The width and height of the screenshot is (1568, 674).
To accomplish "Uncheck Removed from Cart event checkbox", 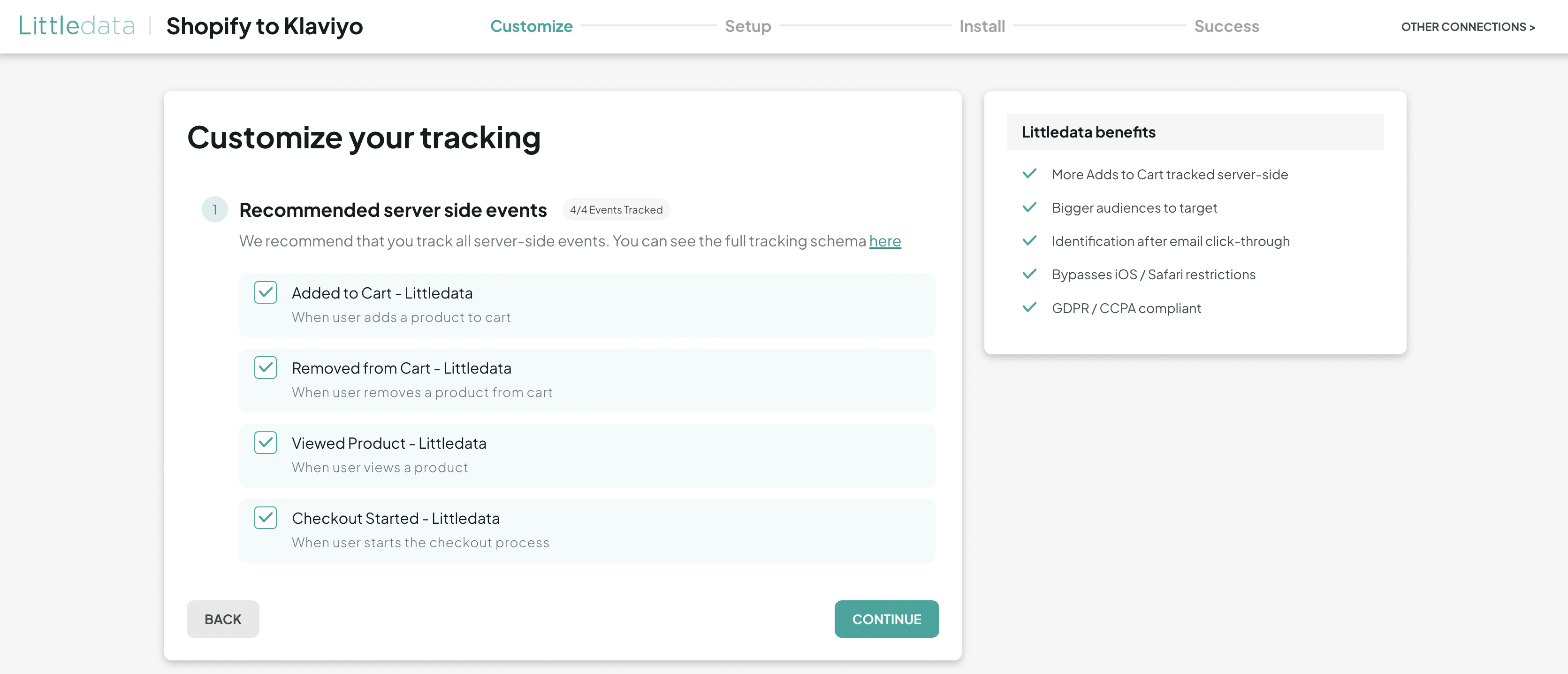I will [266, 368].
